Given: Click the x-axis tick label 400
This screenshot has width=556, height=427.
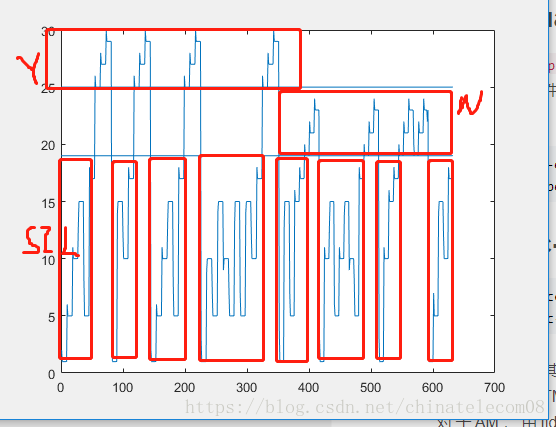Looking at the screenshot, I should [x=309, y=388].
